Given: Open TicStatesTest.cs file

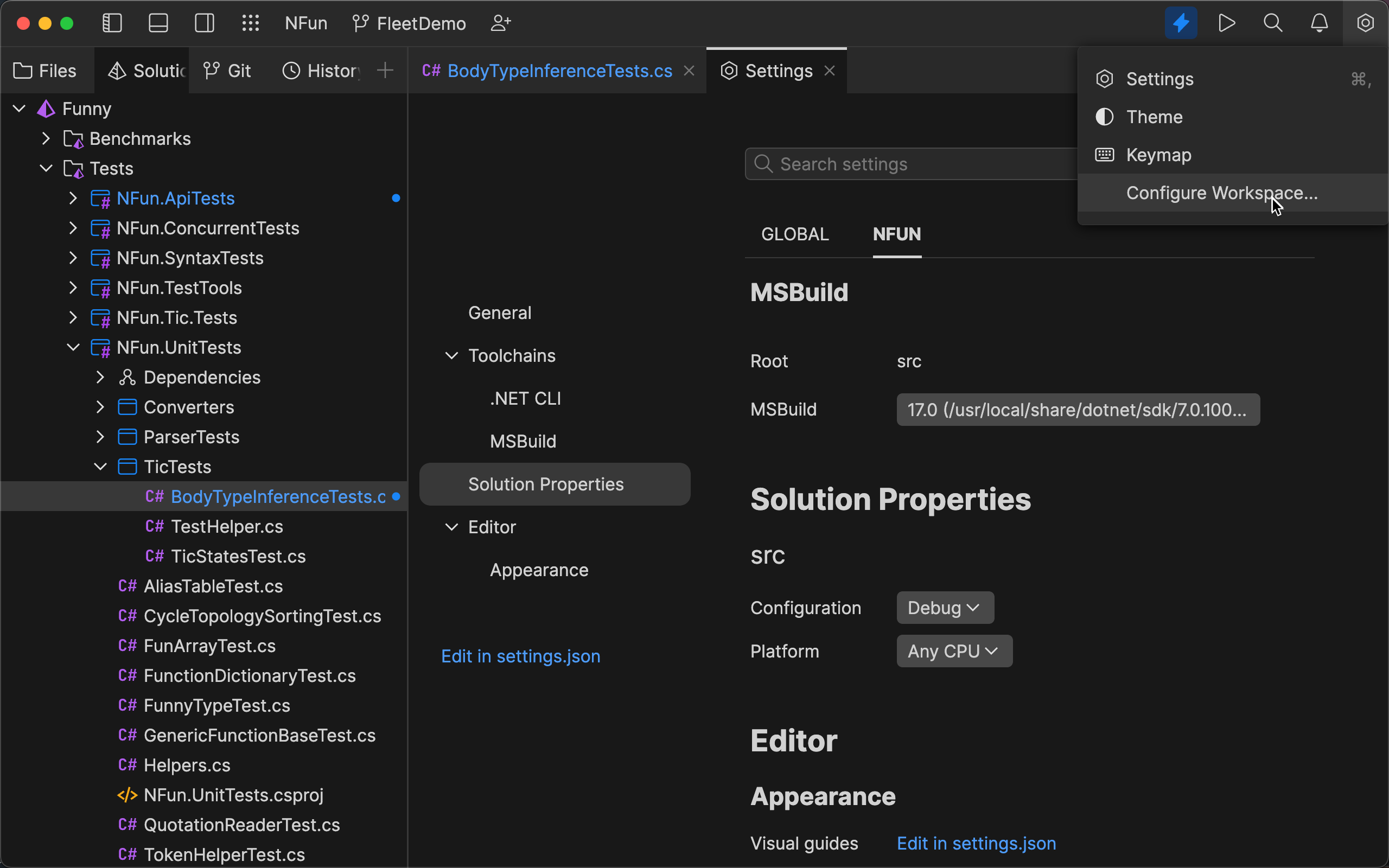Looking at the screenshot, I should (204, 556).
